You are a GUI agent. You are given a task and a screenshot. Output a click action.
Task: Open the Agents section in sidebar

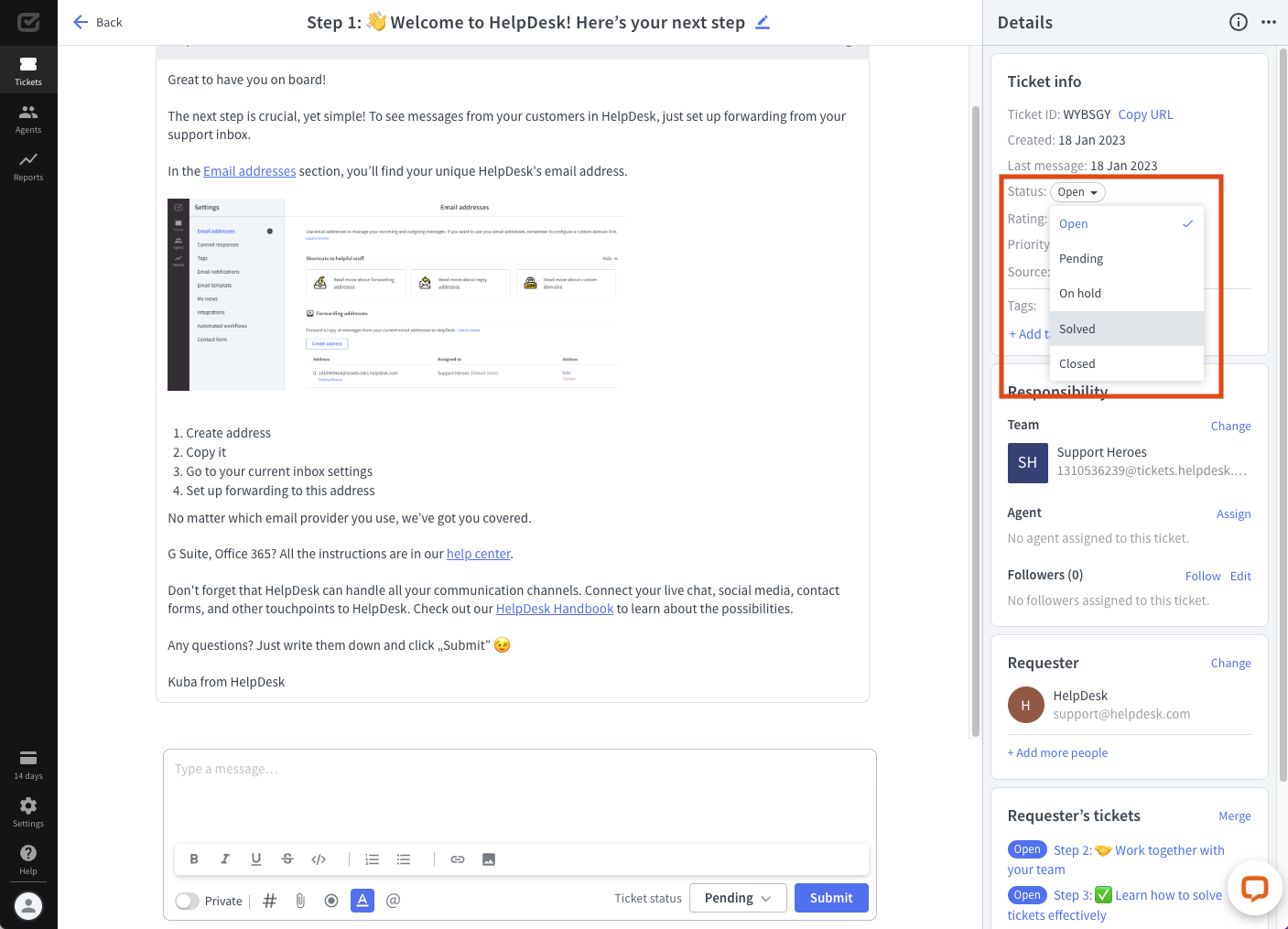[x=28, y=119]
